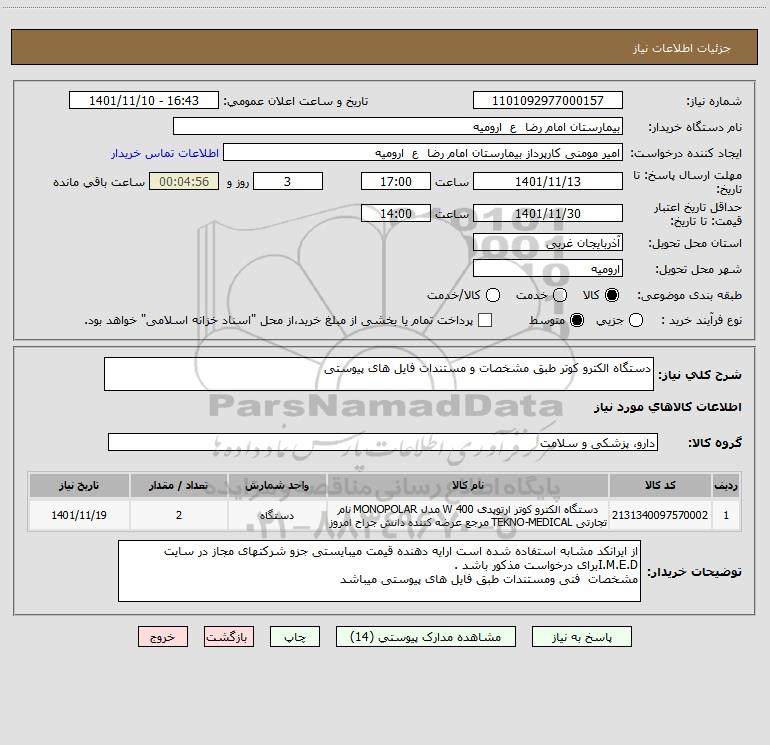Click the تاریخ نیاز column header

[x=79, y=485]
